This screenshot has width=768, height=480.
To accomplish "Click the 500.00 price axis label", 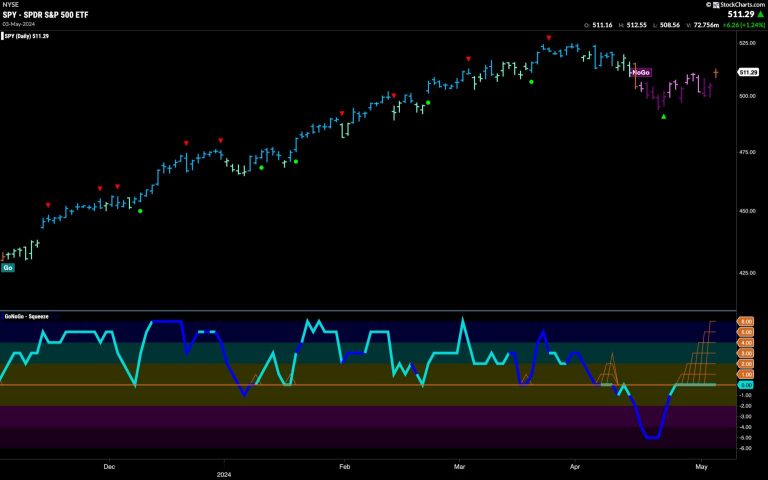I will pos(747,96).
